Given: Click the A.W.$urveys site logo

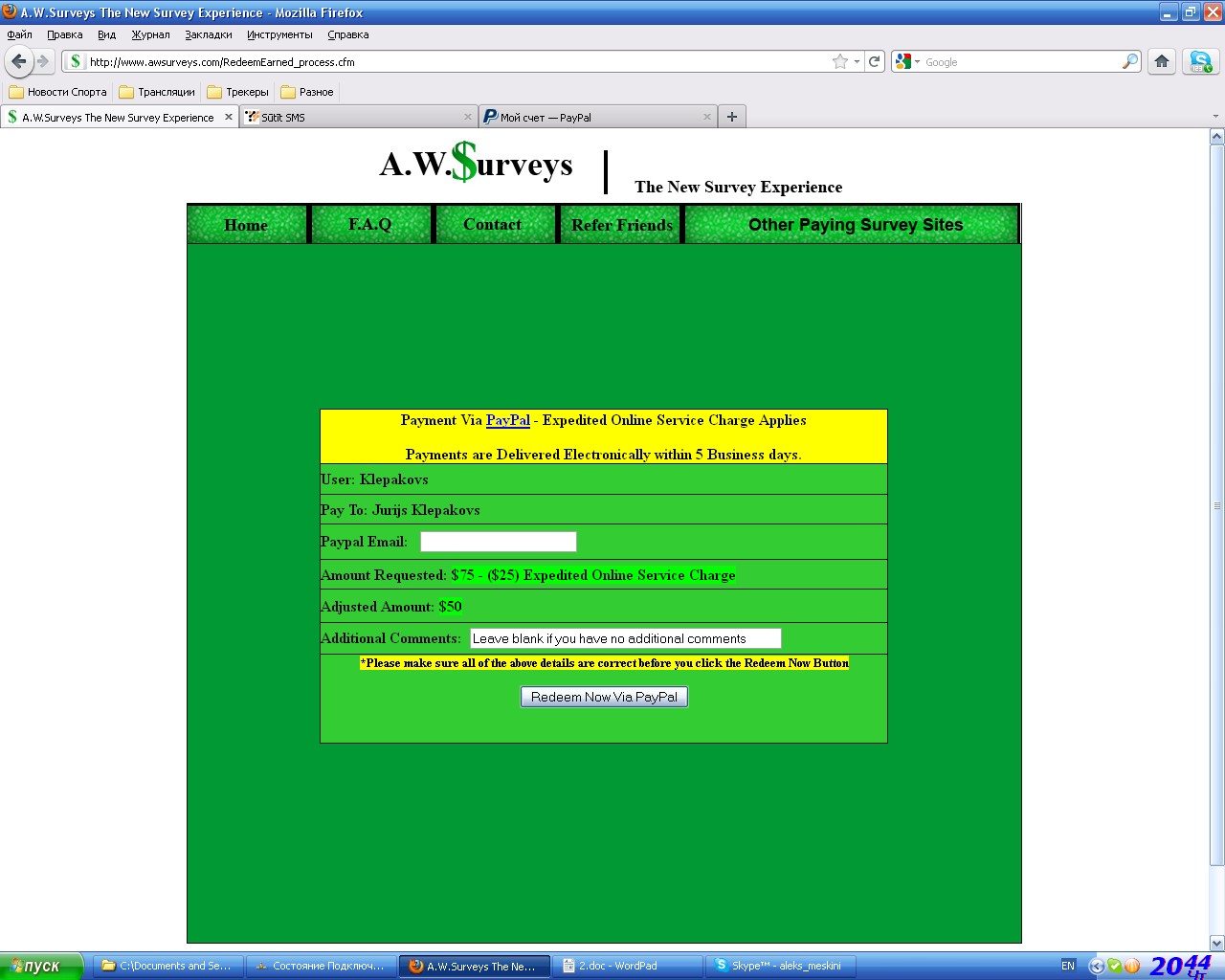Looking at the screenshot, I should 477,163.
